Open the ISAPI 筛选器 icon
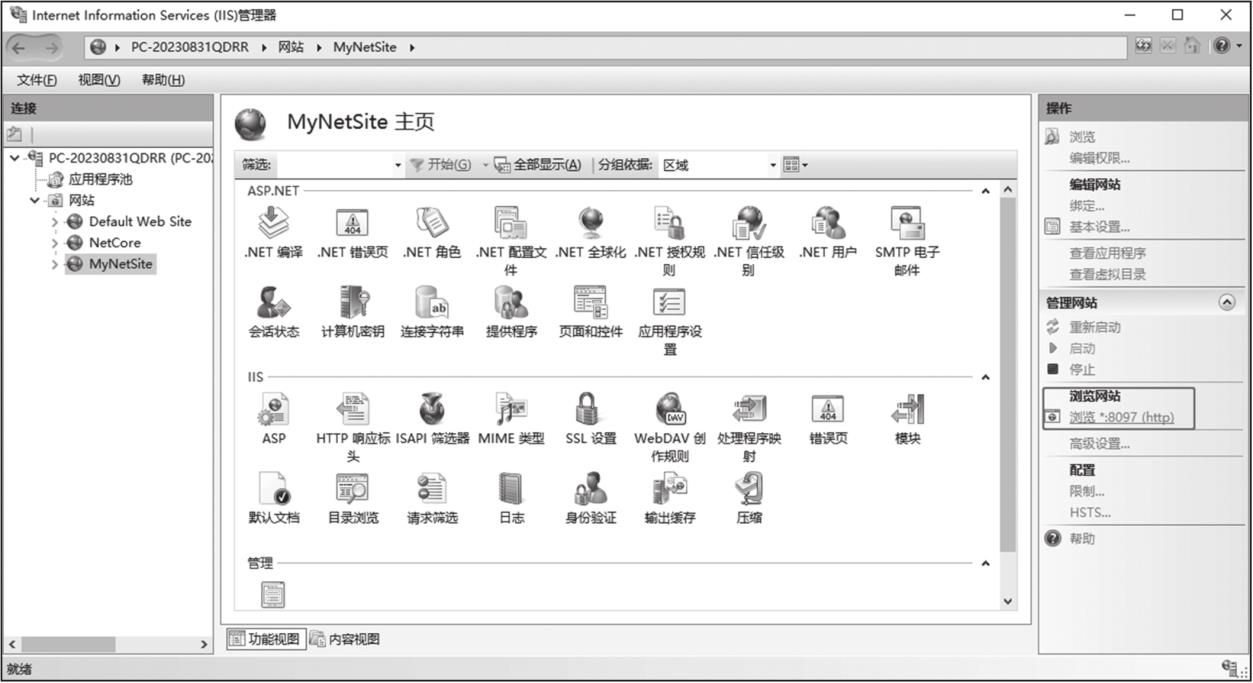Viewport: 1253px width, 683px height. coord(431,409)
